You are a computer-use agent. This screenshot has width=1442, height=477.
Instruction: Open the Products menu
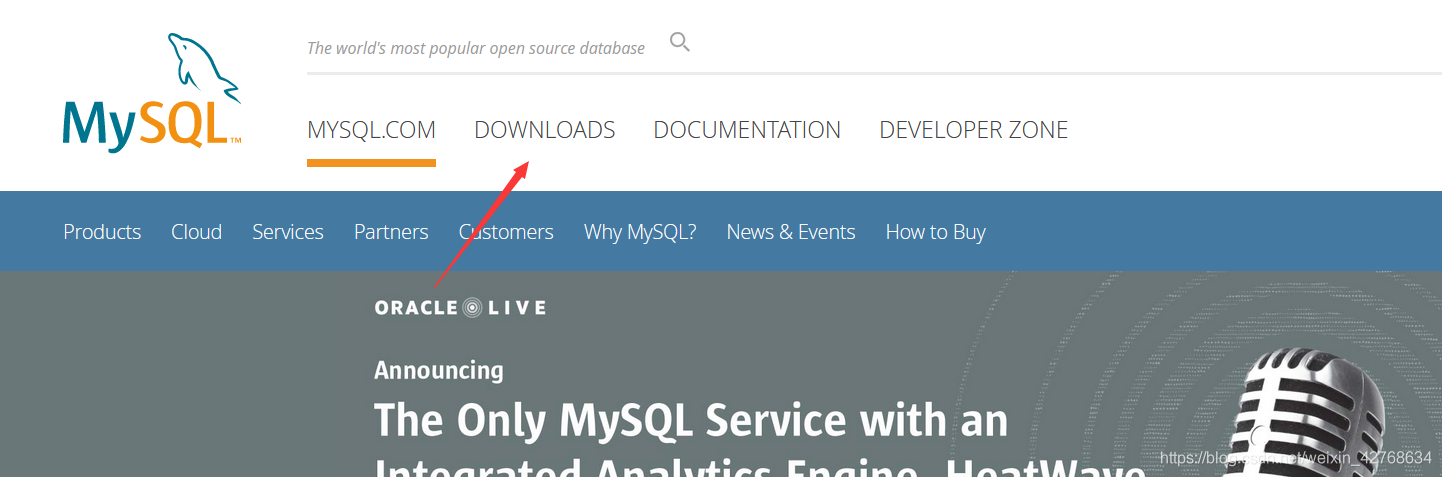[102, 232]
